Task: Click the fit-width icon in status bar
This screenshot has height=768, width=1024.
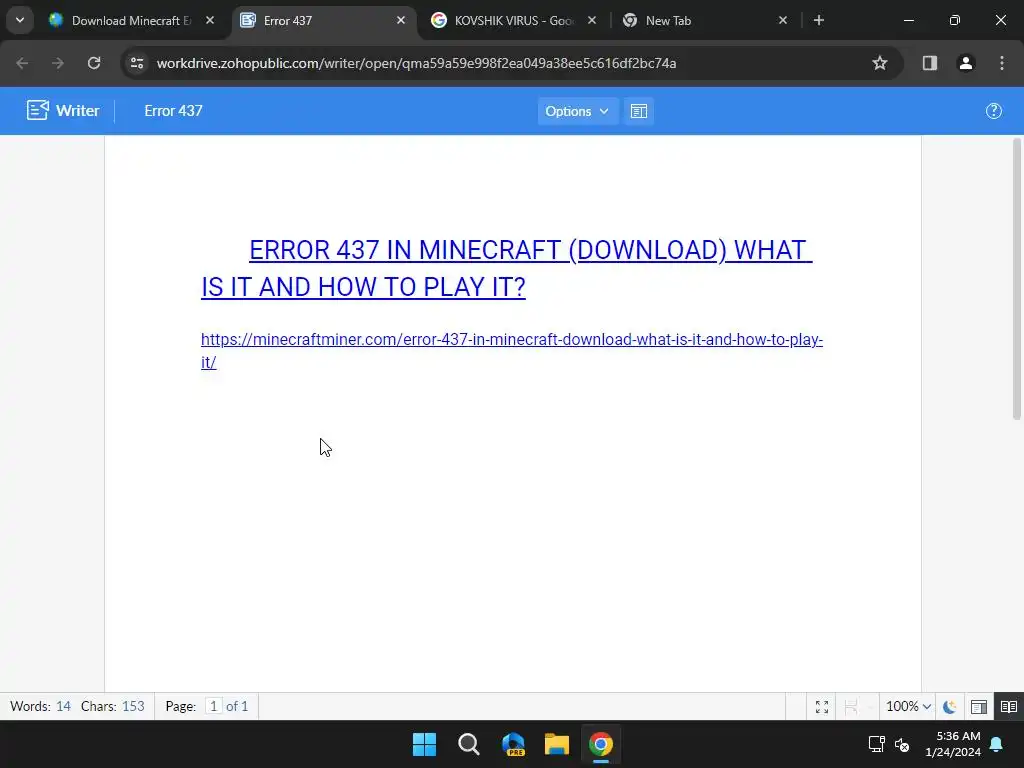Action: click(850, 707)
